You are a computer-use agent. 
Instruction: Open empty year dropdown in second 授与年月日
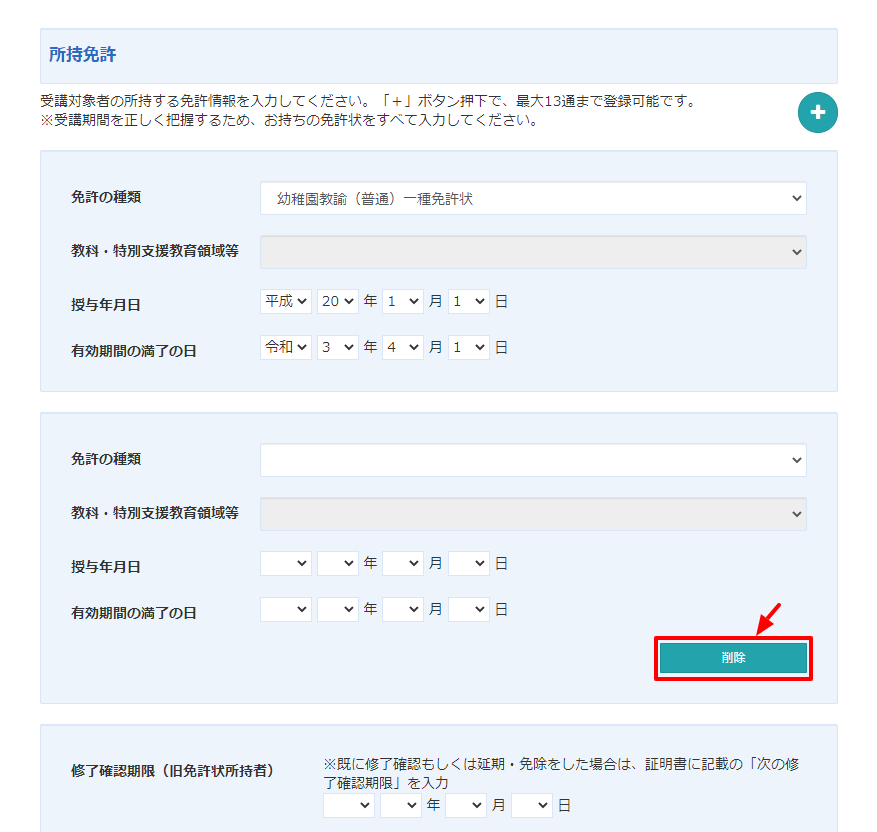tap(337, 563)
